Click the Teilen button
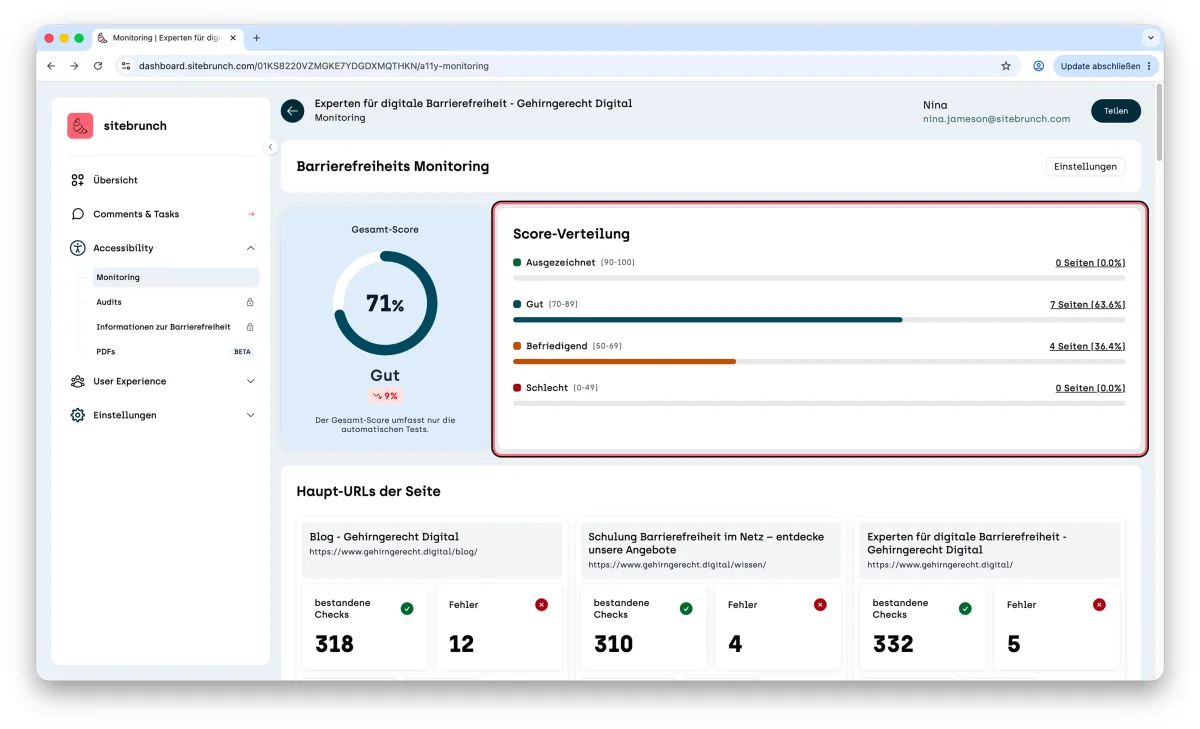Image resolution: width=1200 pixels, height=729 pixels. point(1116,111)
